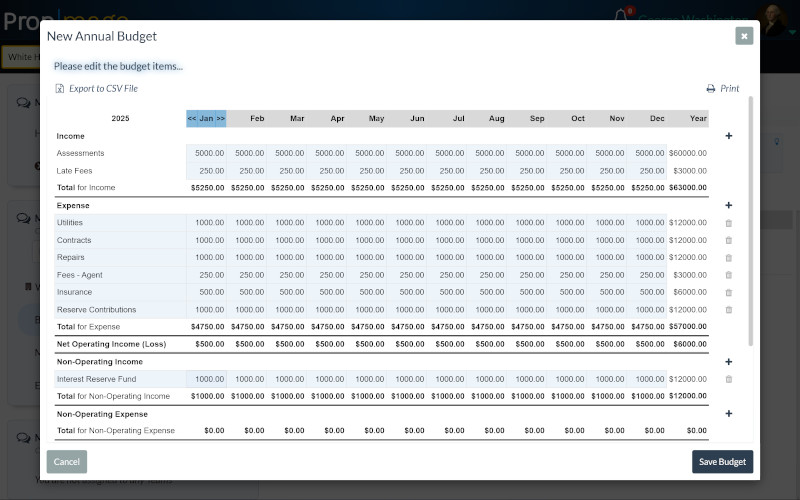
Task: Remove the Insurance expense row
Action: pos(728,292)
